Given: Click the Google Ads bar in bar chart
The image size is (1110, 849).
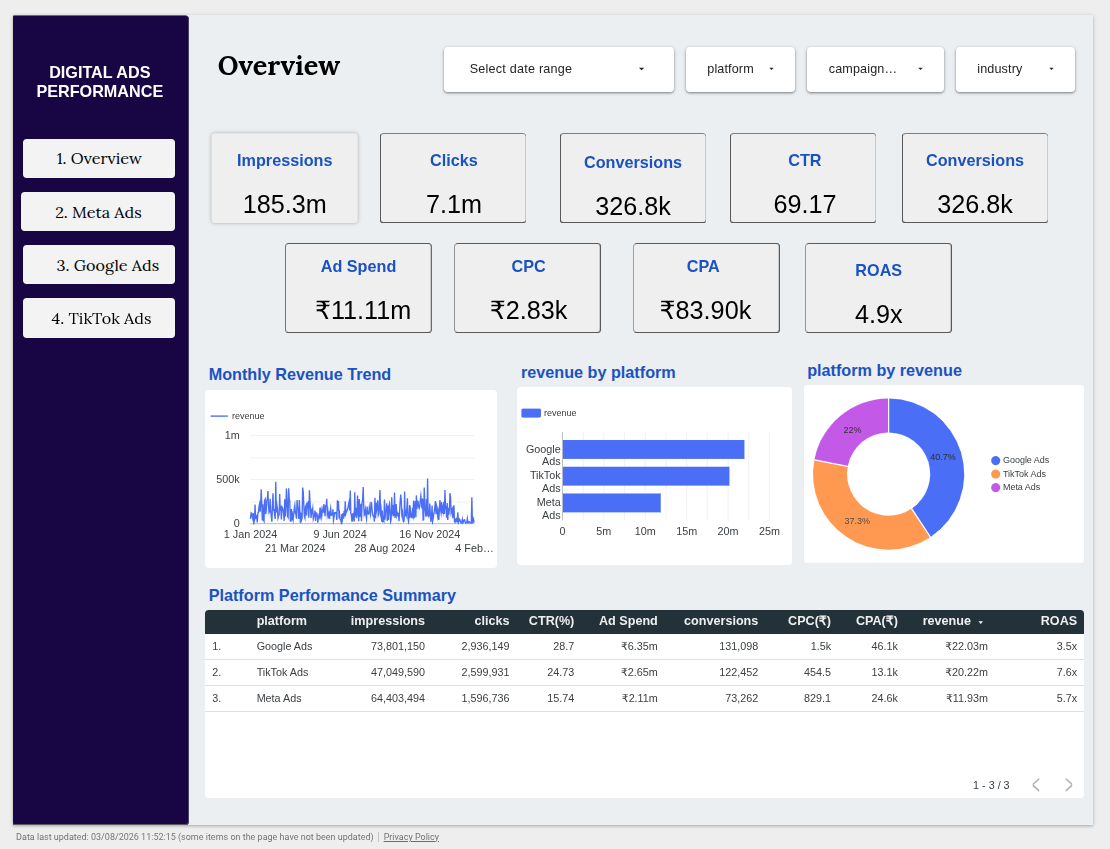Looking at the screenshot, I should point(653,450).
